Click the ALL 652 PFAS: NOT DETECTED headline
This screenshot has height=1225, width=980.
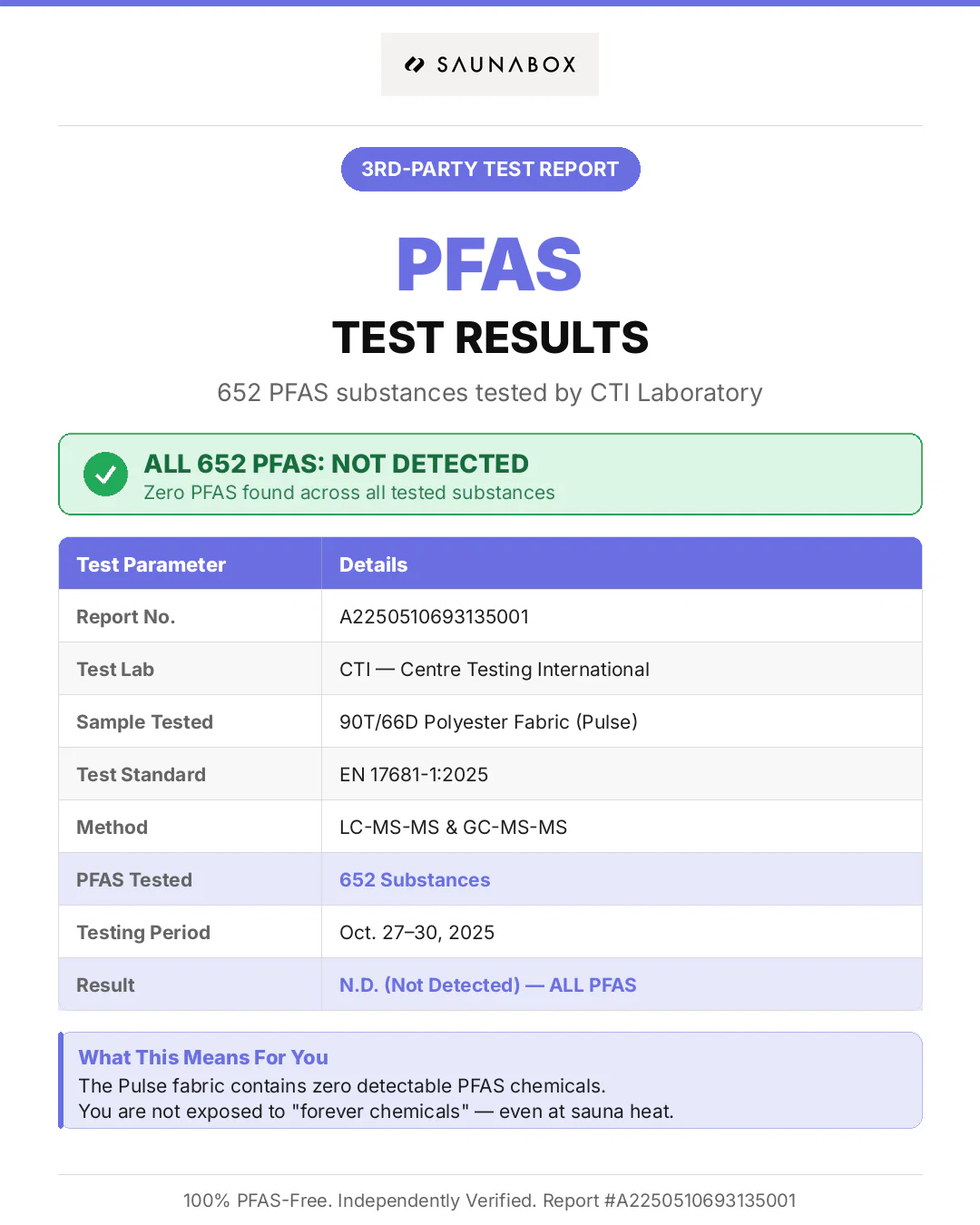tap(336, 464)
